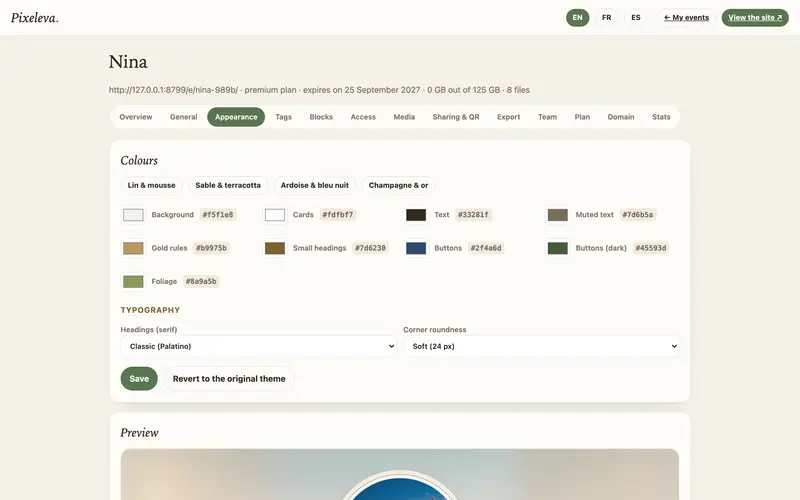
Task: Open the Corner roundness dropdown
Action: tap(541, 346)
